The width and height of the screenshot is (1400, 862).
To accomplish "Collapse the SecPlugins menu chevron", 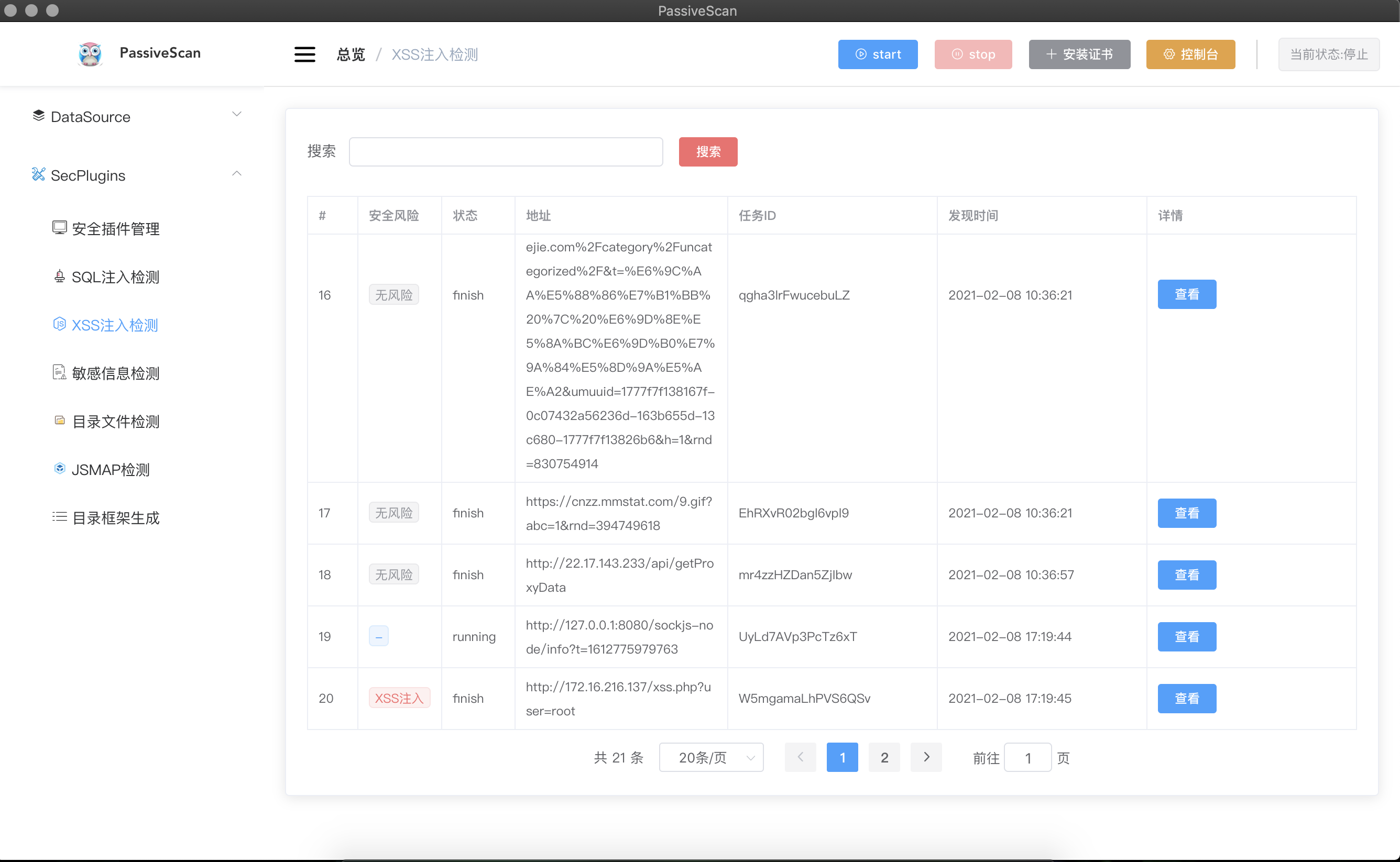I will [x=237, y=173].
